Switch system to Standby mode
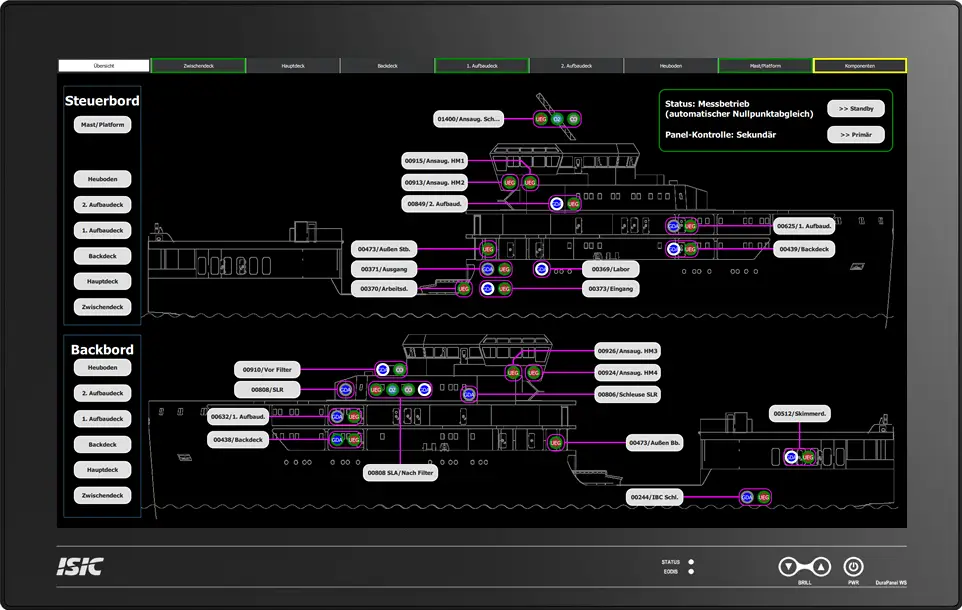The width and height of the screenshot is (962, 610). [x=855, y=109]
